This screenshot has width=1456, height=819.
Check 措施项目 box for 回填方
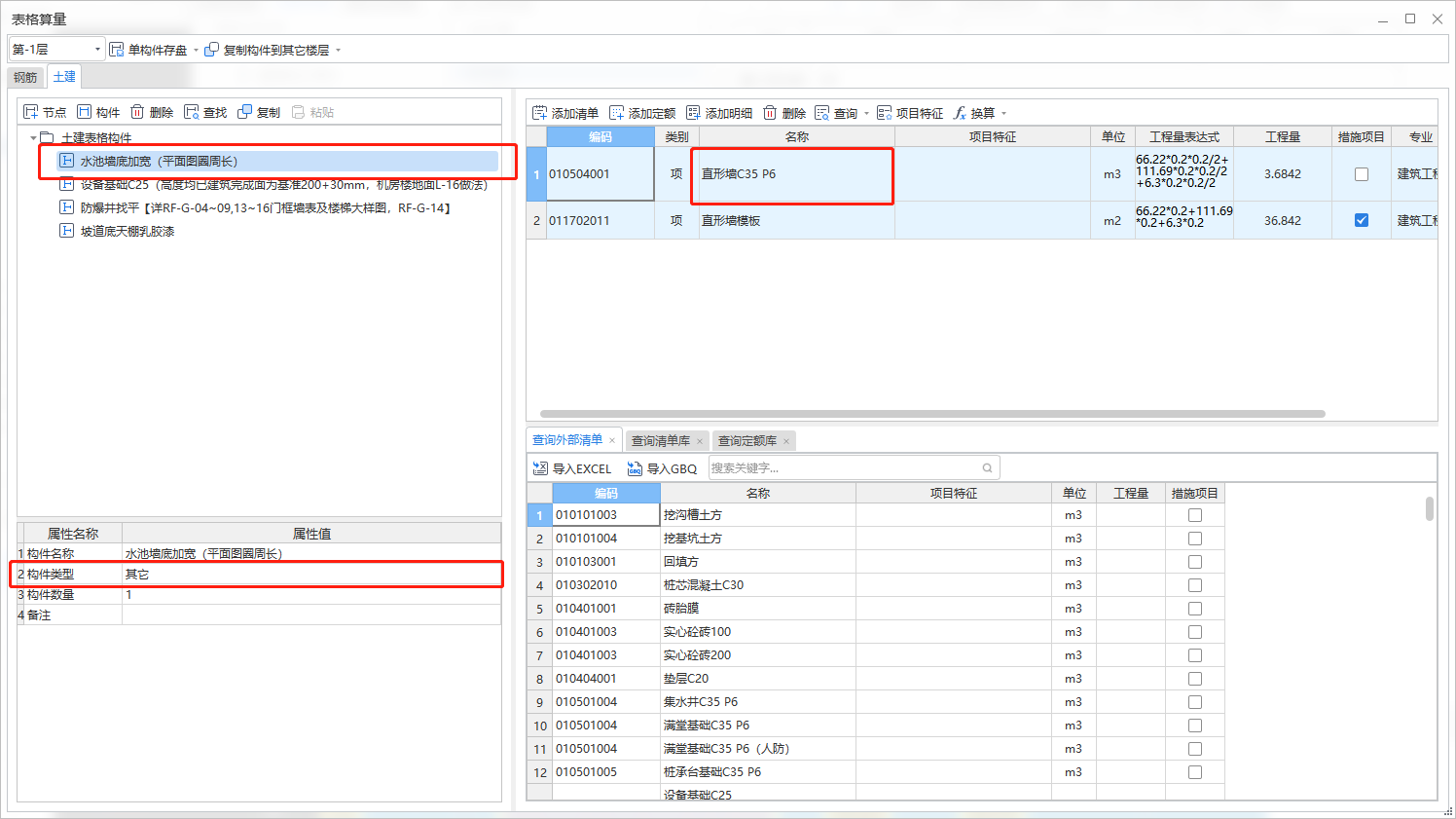point(1195,562)
